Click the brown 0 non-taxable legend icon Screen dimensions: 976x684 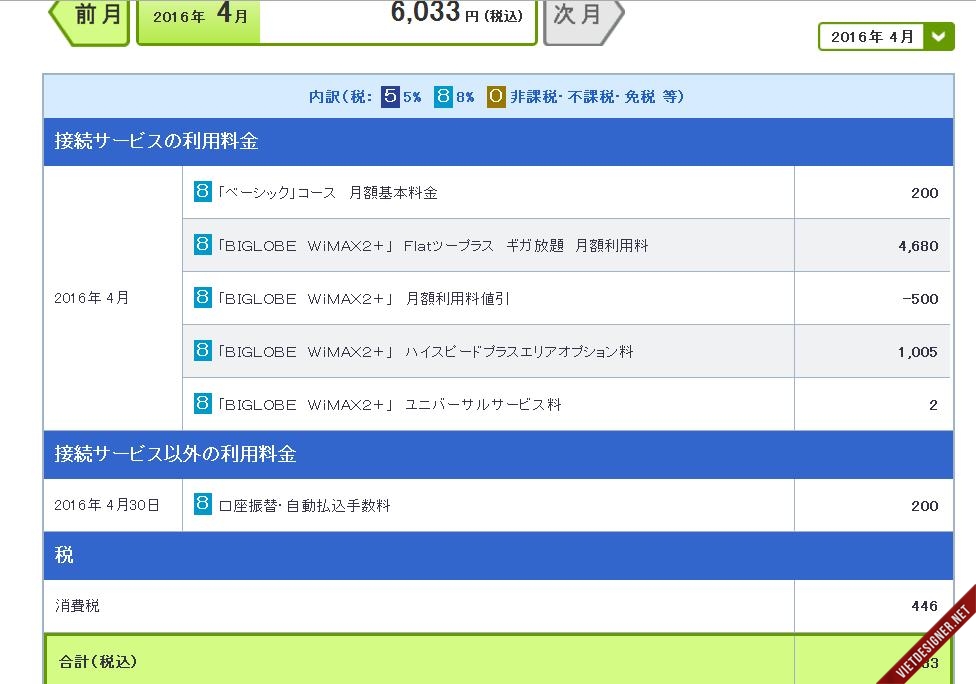[x=496, y=96]
